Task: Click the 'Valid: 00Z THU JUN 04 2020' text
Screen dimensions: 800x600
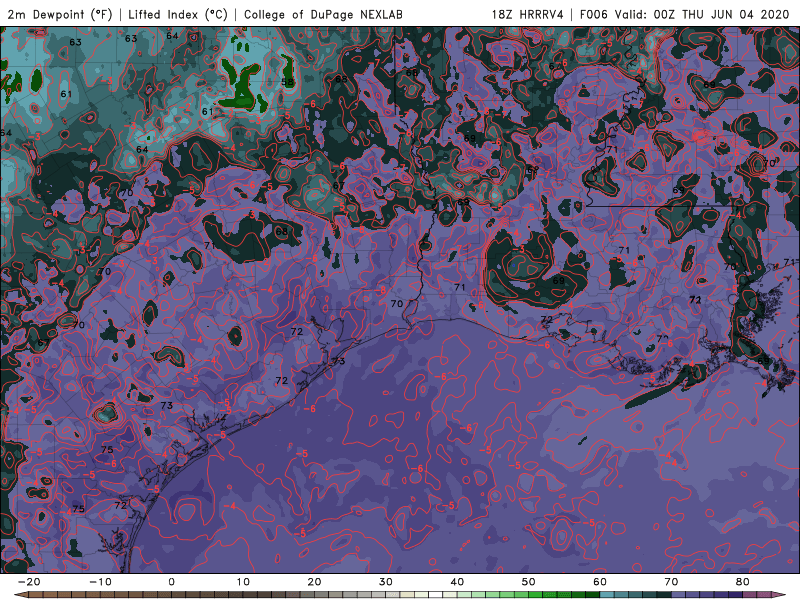Action: tap(702, 14)
